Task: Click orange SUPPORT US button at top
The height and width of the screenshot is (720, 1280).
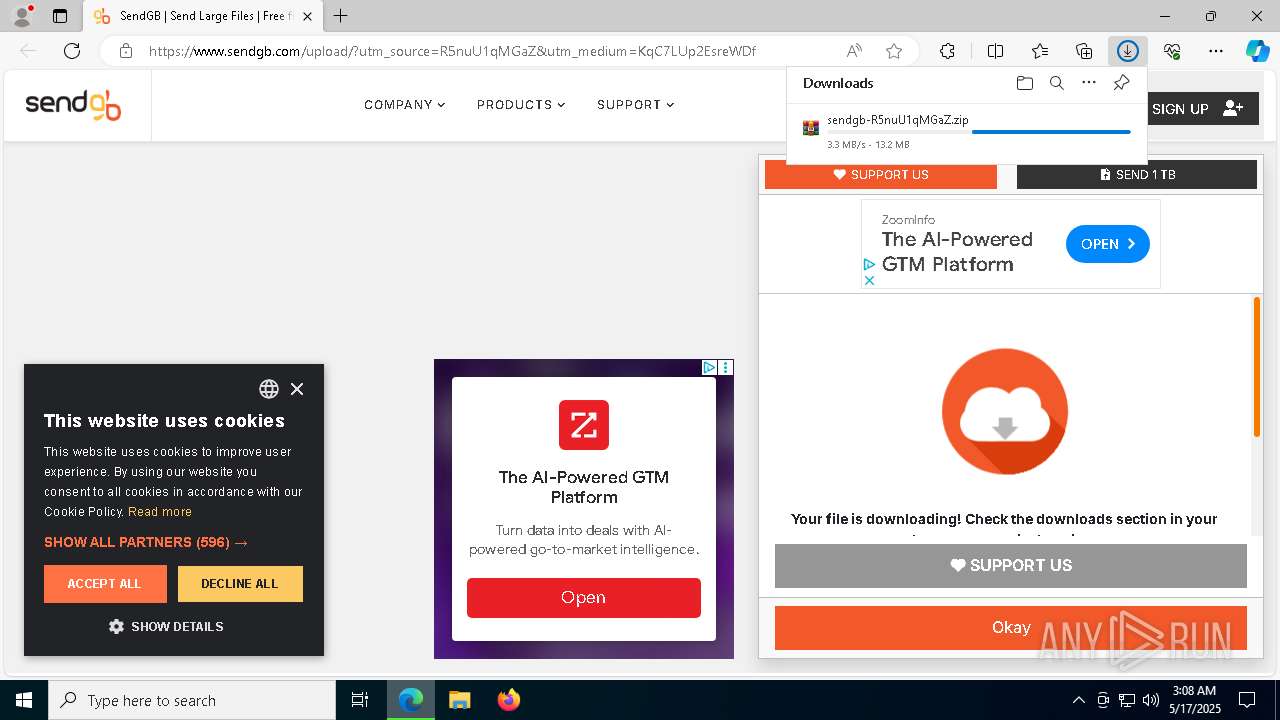Action: pyautogui.click(x=881, y=174)
